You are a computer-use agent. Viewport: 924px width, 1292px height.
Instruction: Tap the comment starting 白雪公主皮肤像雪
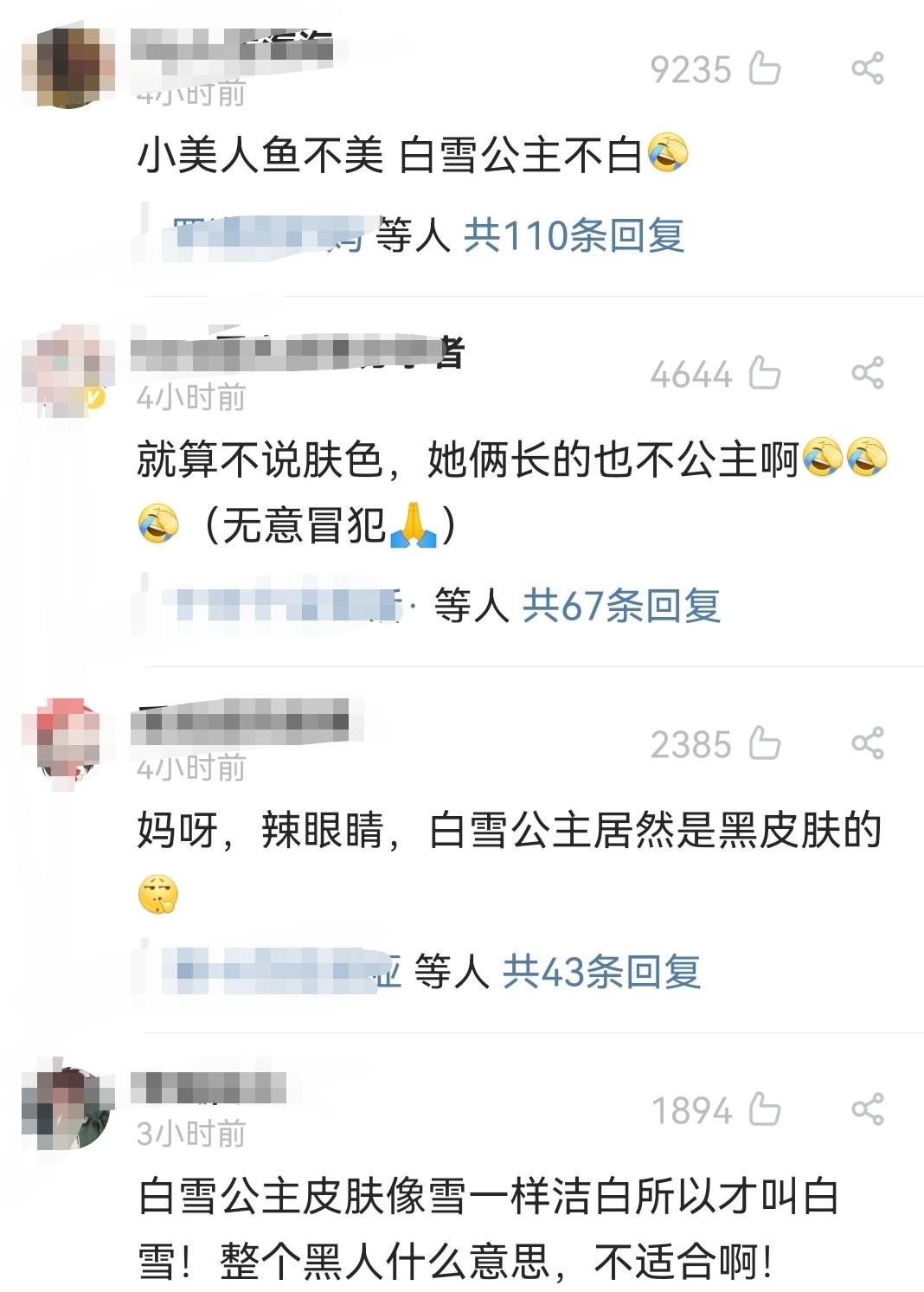coord(488,1229)
